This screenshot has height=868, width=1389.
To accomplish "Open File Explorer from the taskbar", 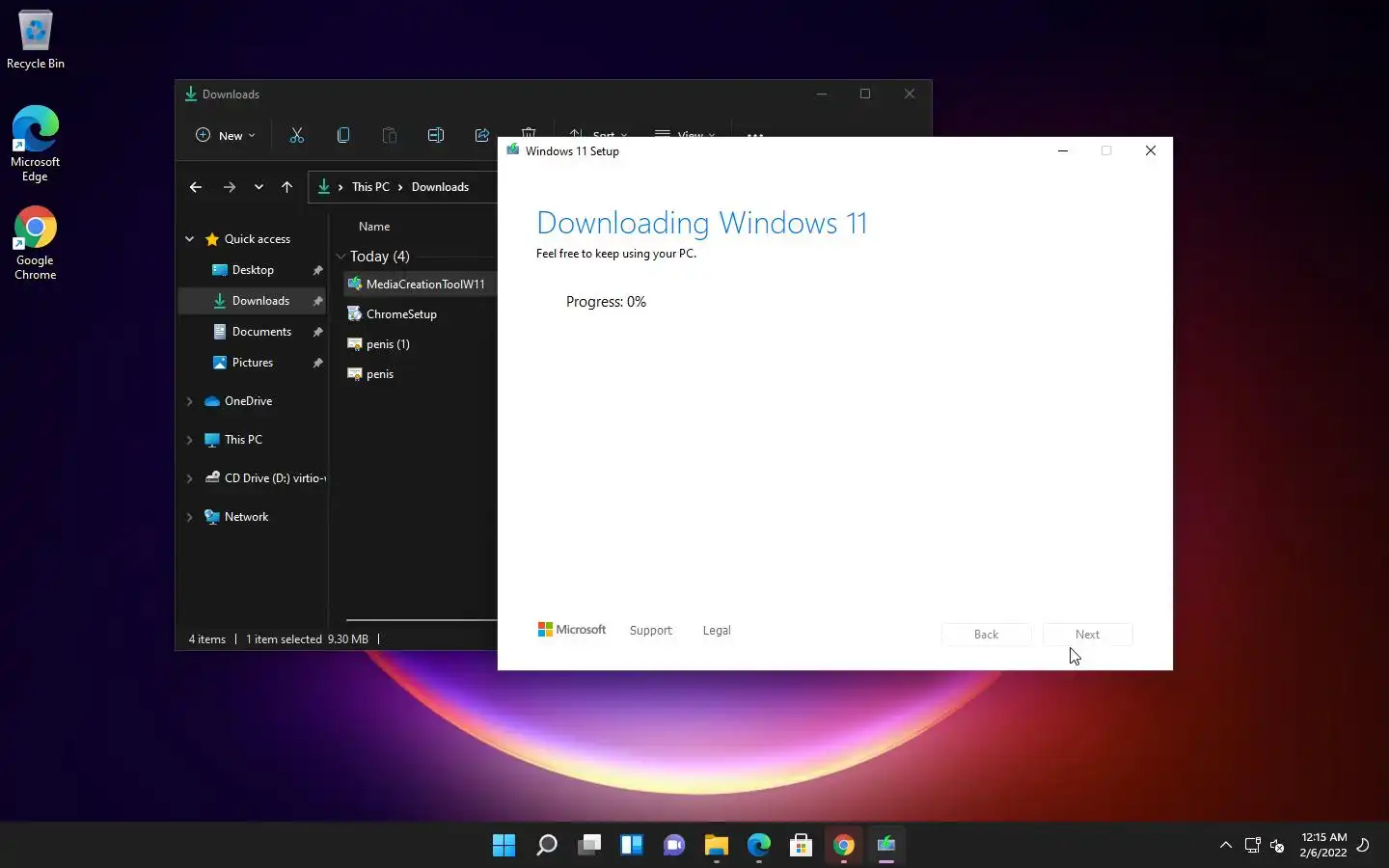I will tap(716, 846).
